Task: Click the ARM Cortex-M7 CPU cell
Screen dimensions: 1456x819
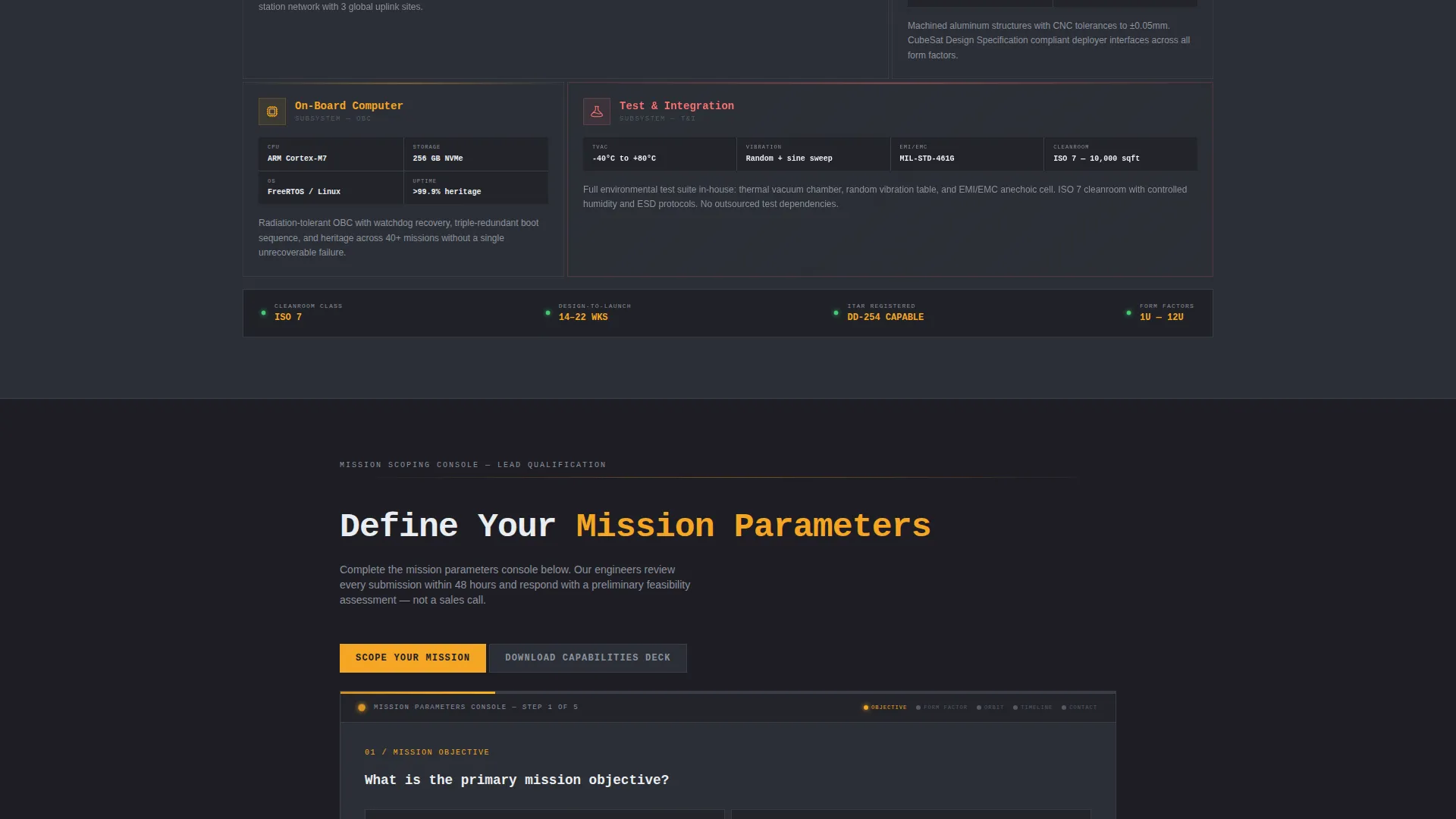Action: (331, 154)
